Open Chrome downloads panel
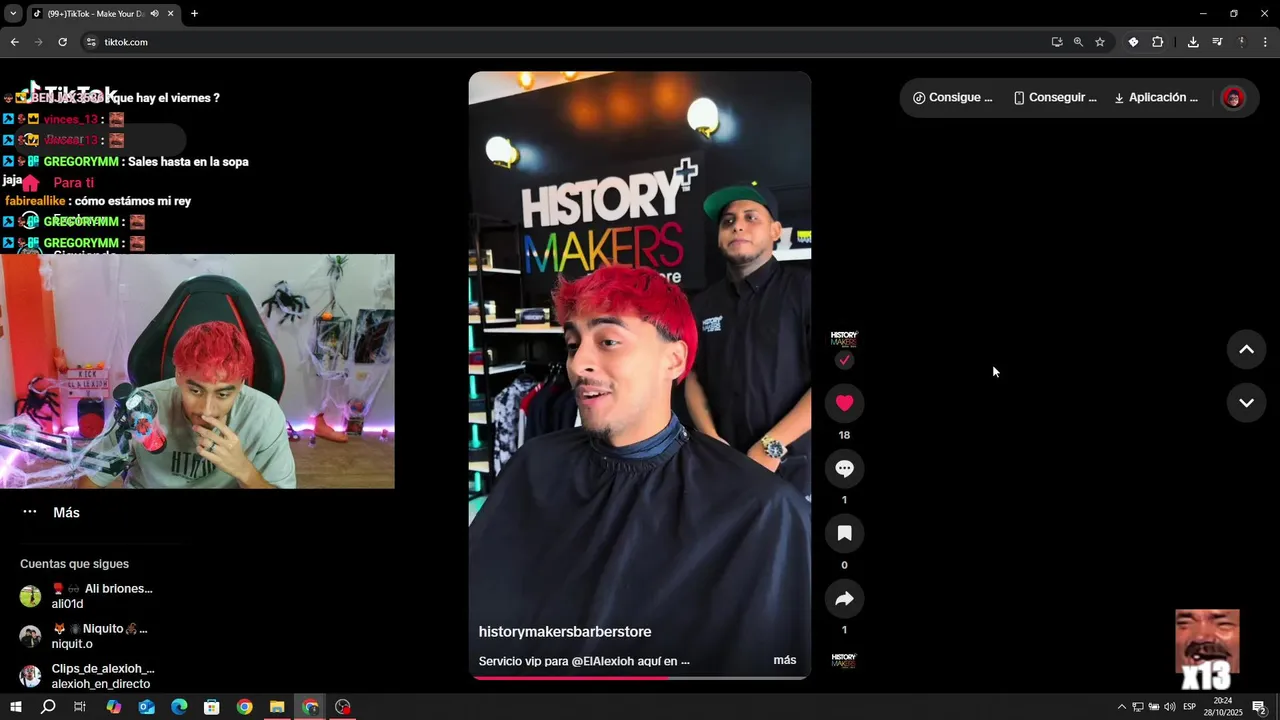The image size is (1280, 720). click(1193, 42)
